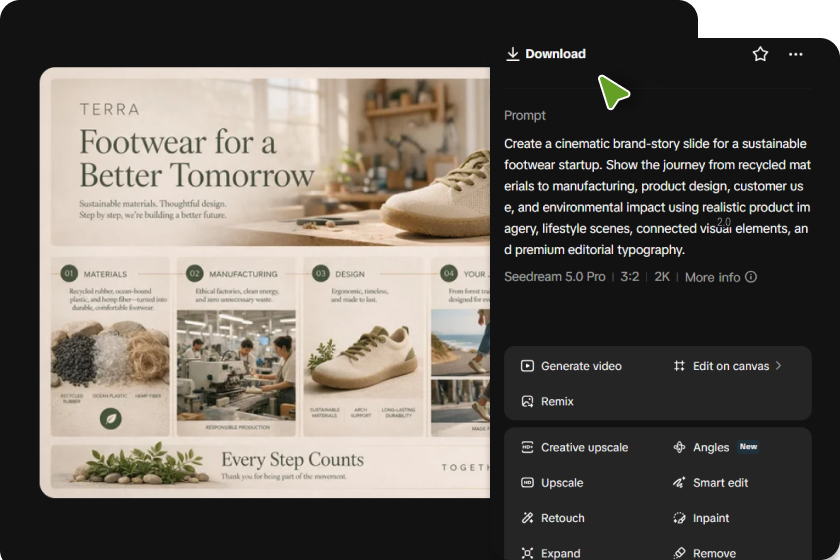
Task: Click the Every Step Counts text
Action: pyautogui.click(x=292, y=460)
